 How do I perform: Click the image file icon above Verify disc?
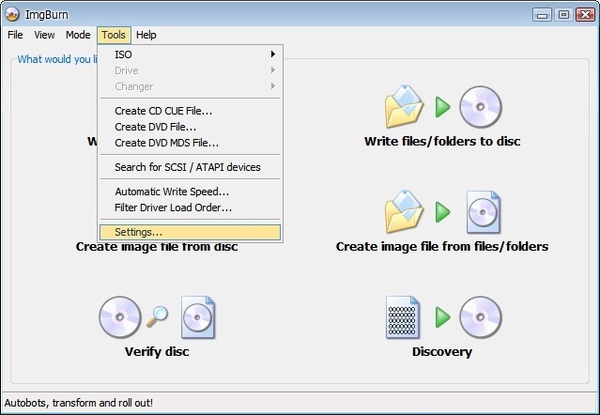pos(198,317)
